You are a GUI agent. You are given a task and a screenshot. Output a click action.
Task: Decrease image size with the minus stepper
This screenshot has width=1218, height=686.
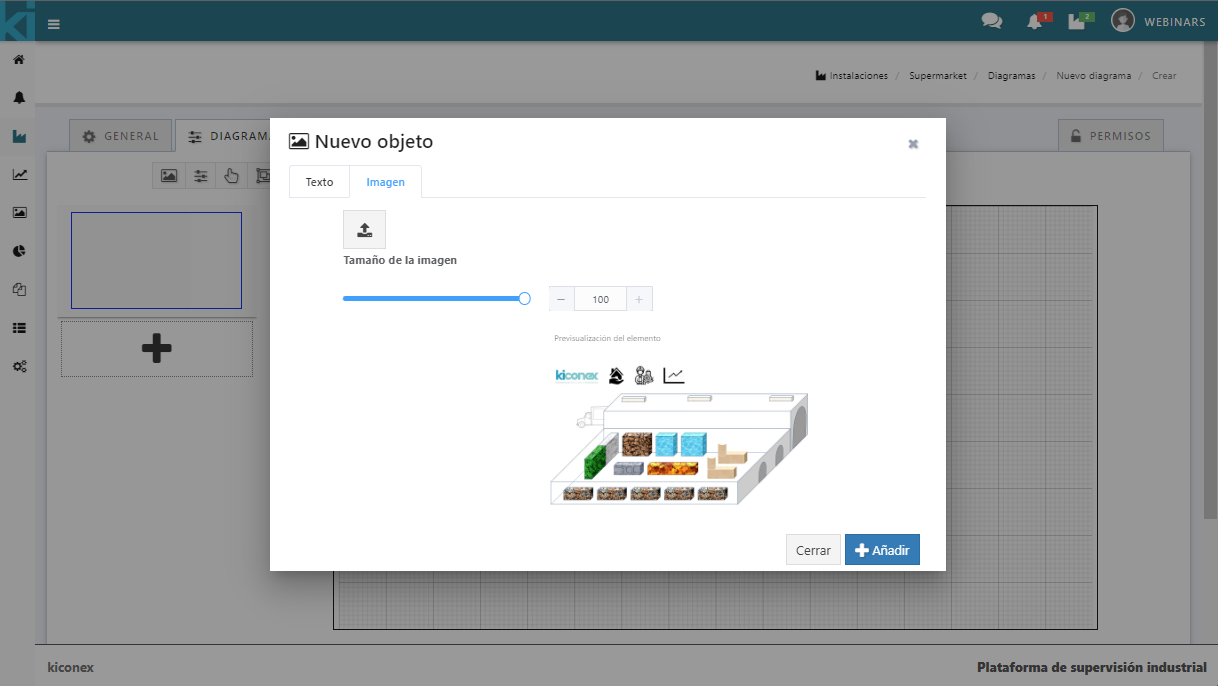(x=561, y=299)
